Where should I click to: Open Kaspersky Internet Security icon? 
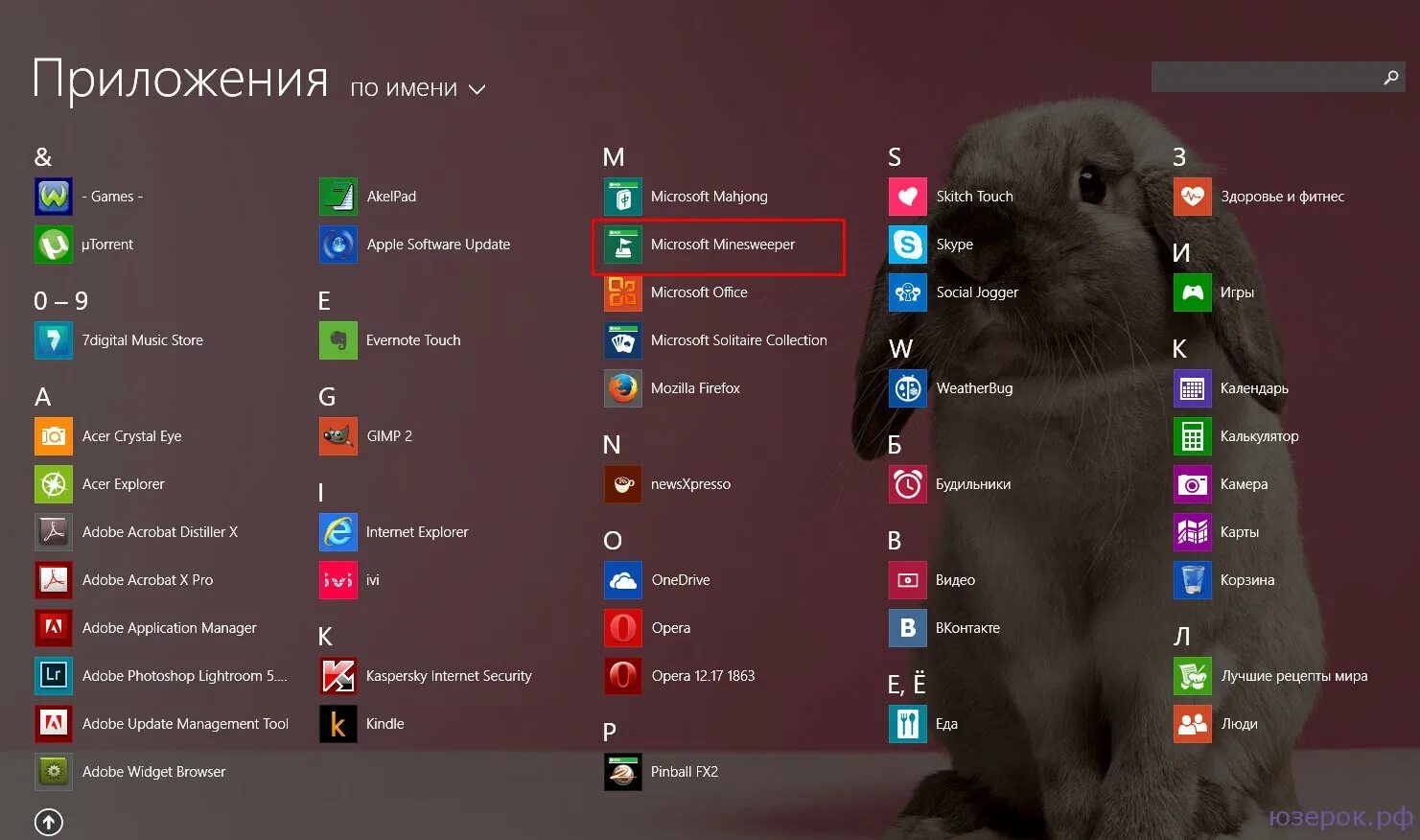pos(338,676)
